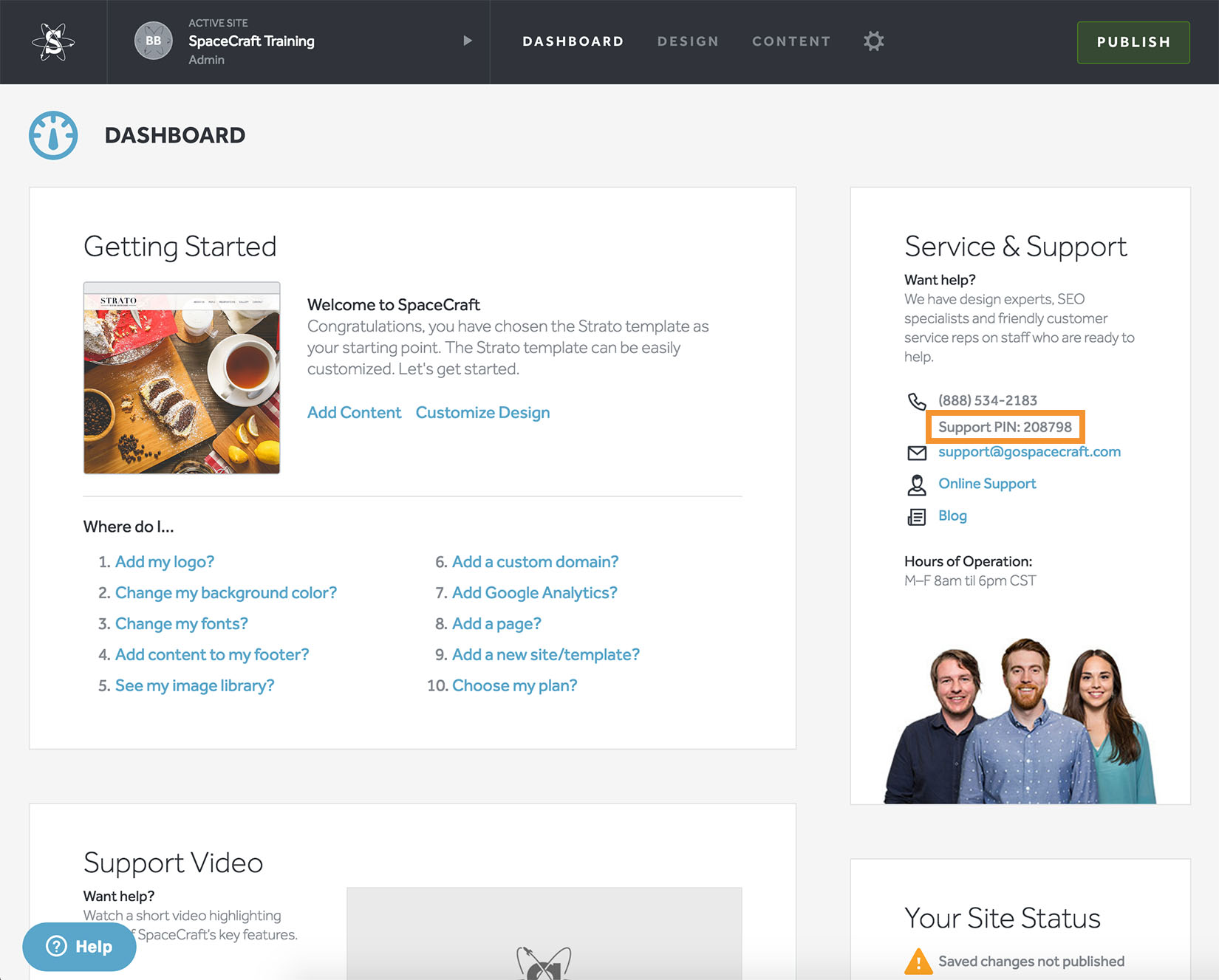
Task: Click the Blog newspaper icon
Action: point(917,517)
